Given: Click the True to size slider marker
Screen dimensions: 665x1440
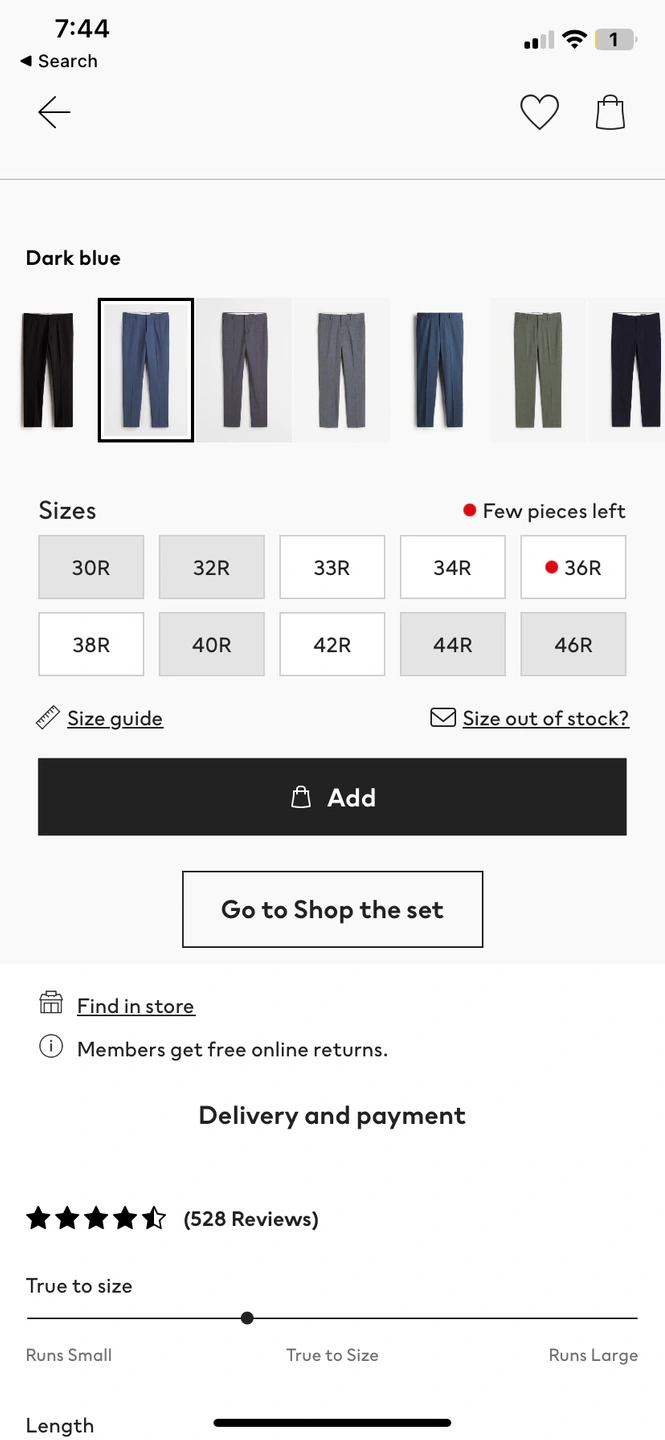Looking at the screenshot, I should [247, 1318].
